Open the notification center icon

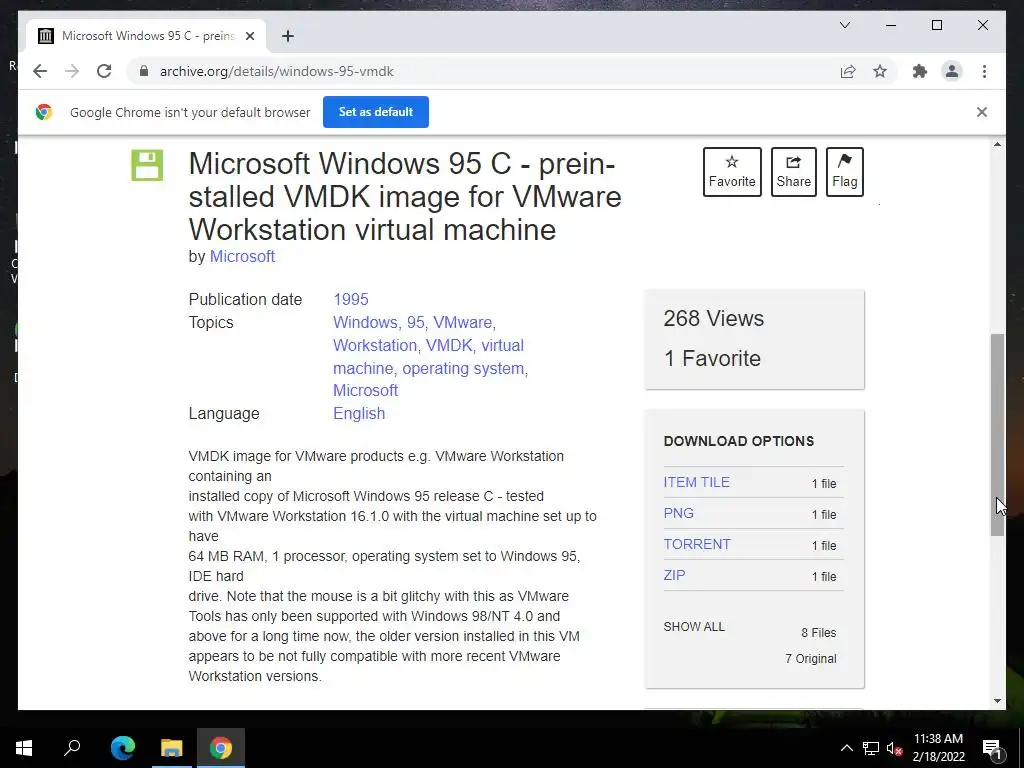tap(991, 748)
